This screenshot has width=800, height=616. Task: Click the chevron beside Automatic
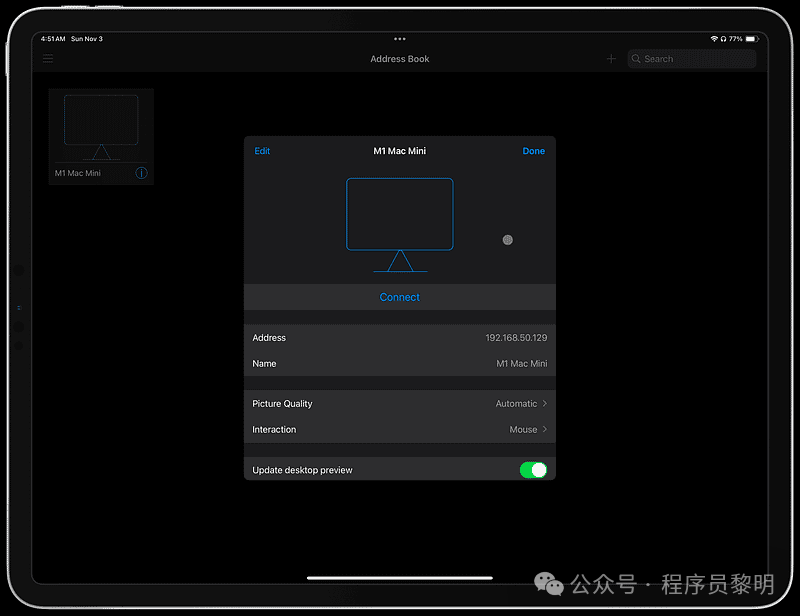[x=544, y=404]
